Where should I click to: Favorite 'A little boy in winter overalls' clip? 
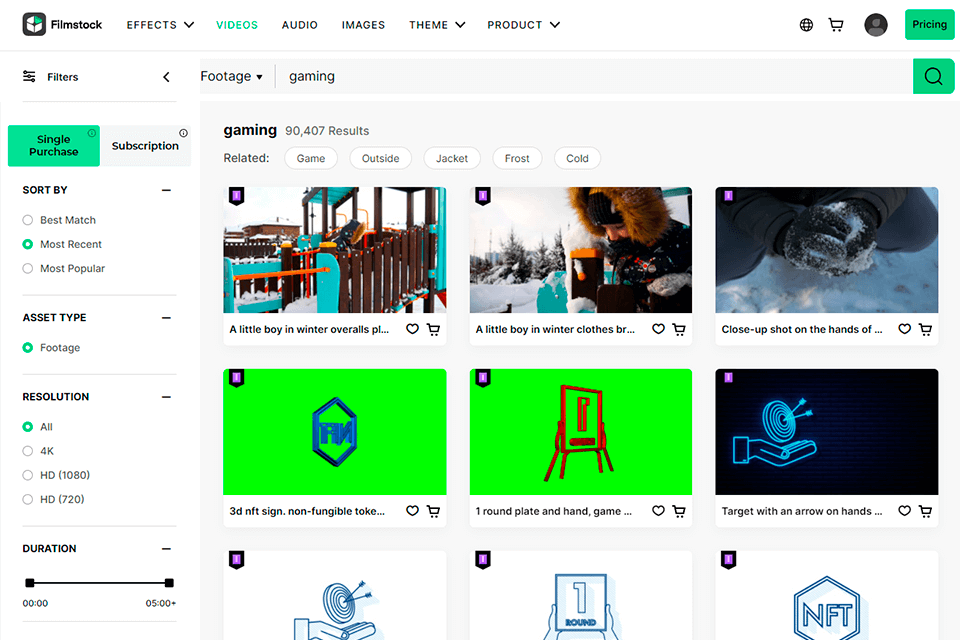(413, 329)
